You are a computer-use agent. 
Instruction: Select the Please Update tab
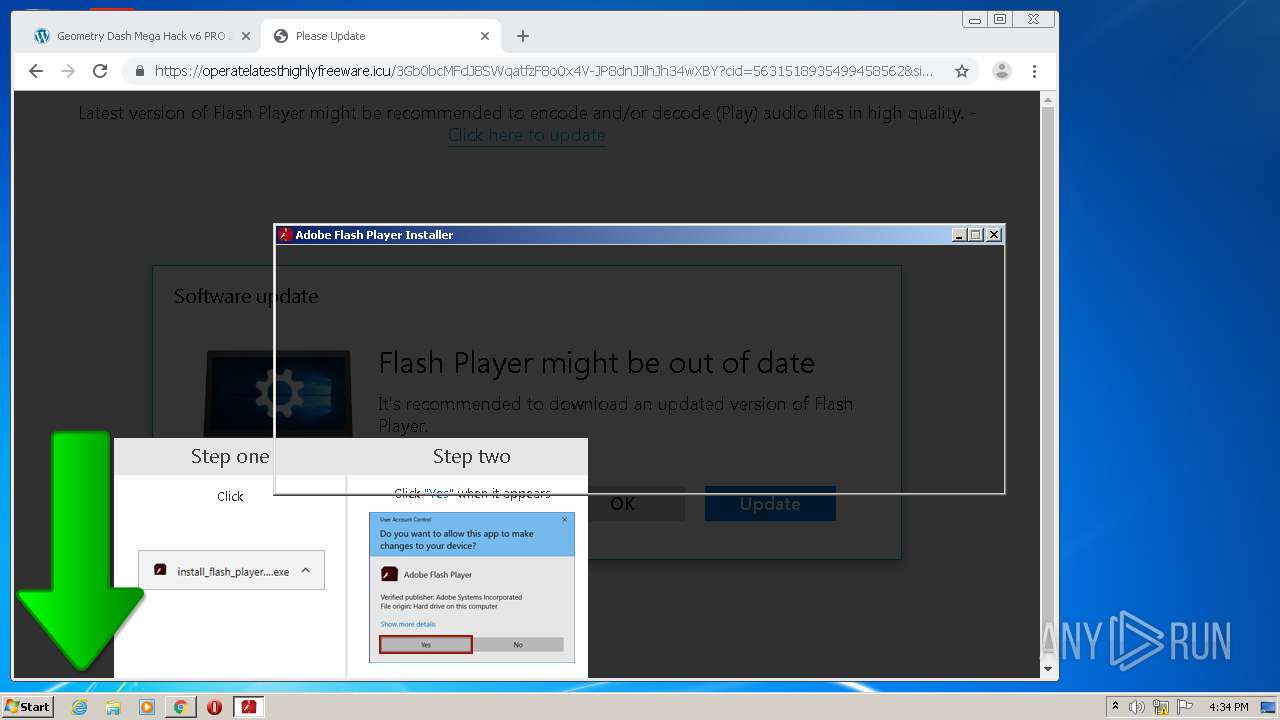click(x=380, y=36)
